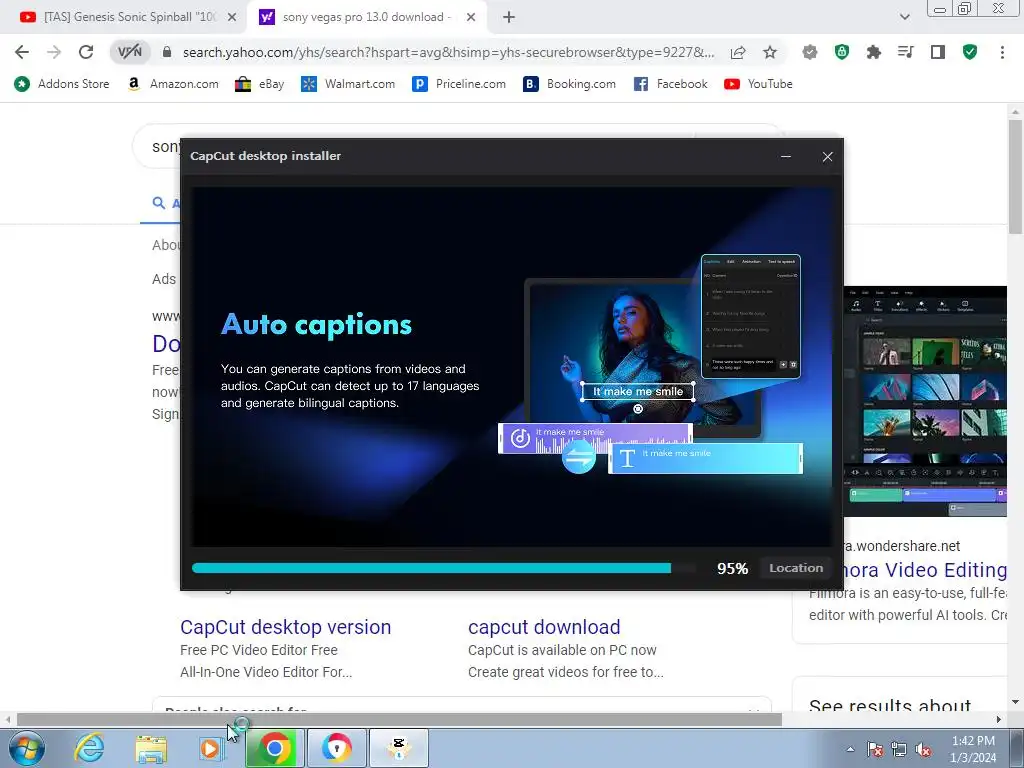
Task: Click the browser forward arrow
Action: coord(54,52)
